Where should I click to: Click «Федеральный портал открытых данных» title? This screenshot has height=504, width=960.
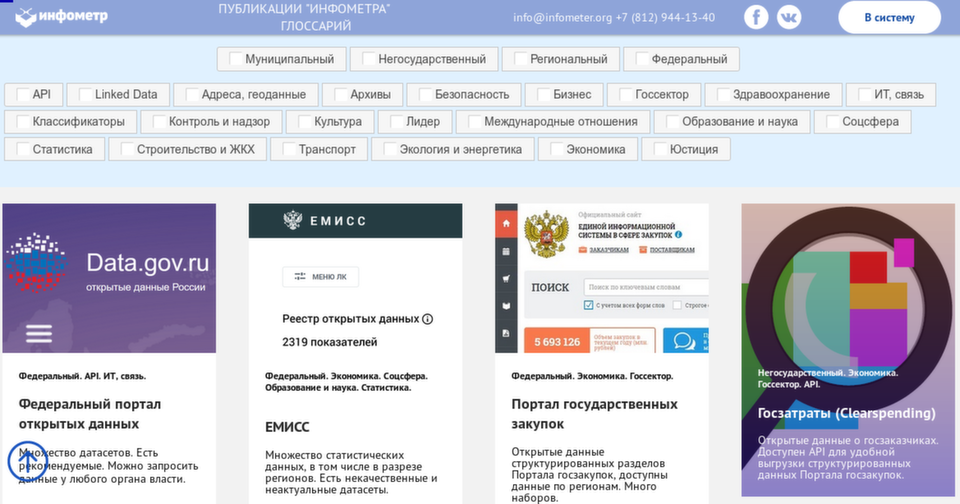point(90,414)
